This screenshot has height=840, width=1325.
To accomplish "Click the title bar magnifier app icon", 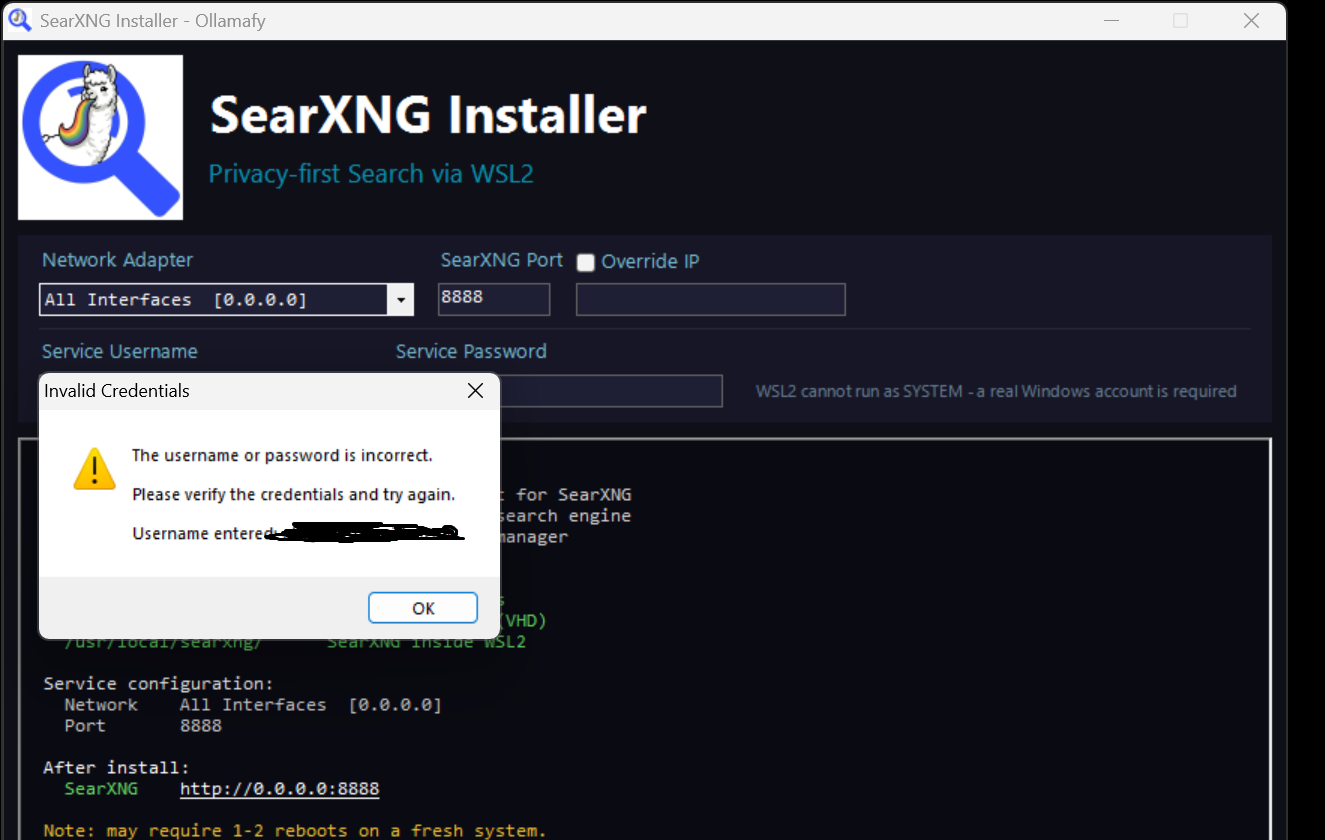I will coord(19,20).
